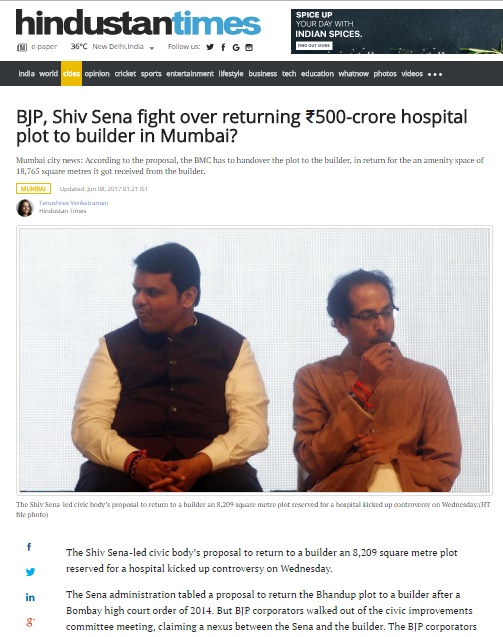The height and width of the screenshot is (637, 503).
Task: Open the e-paper icon link
Action: 22,47
